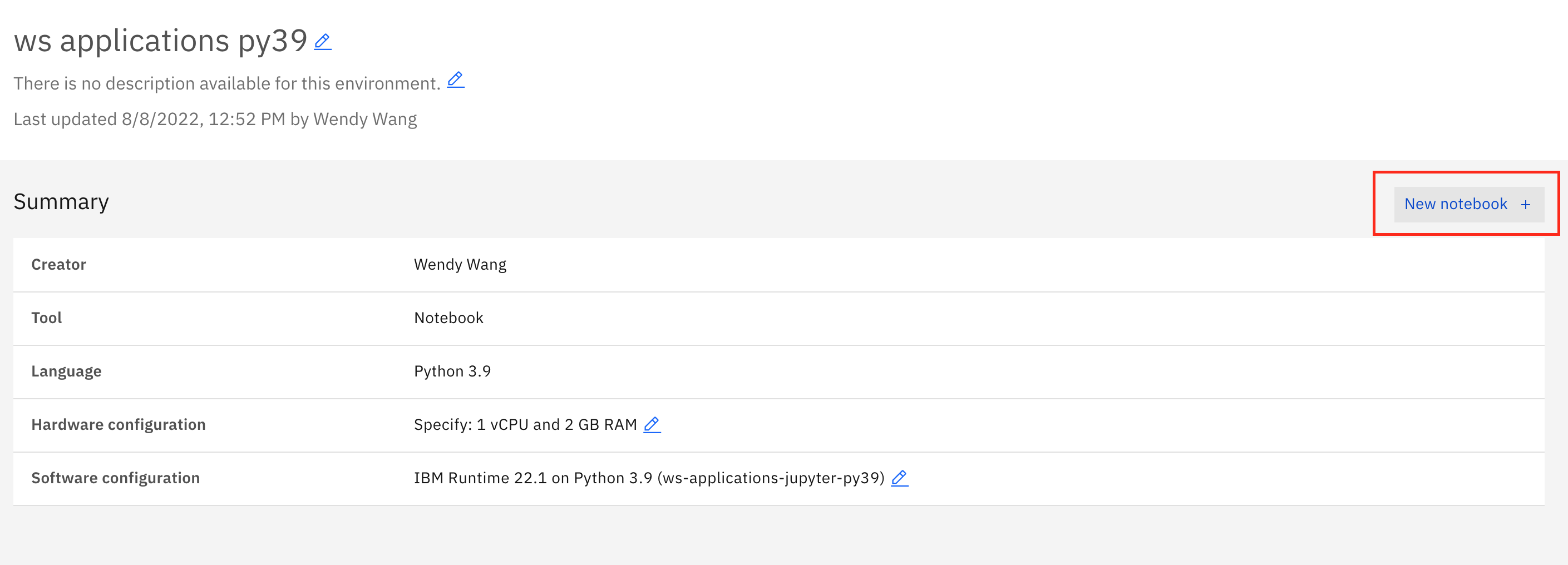Edit the environment name pencil icon

point(323,41)
